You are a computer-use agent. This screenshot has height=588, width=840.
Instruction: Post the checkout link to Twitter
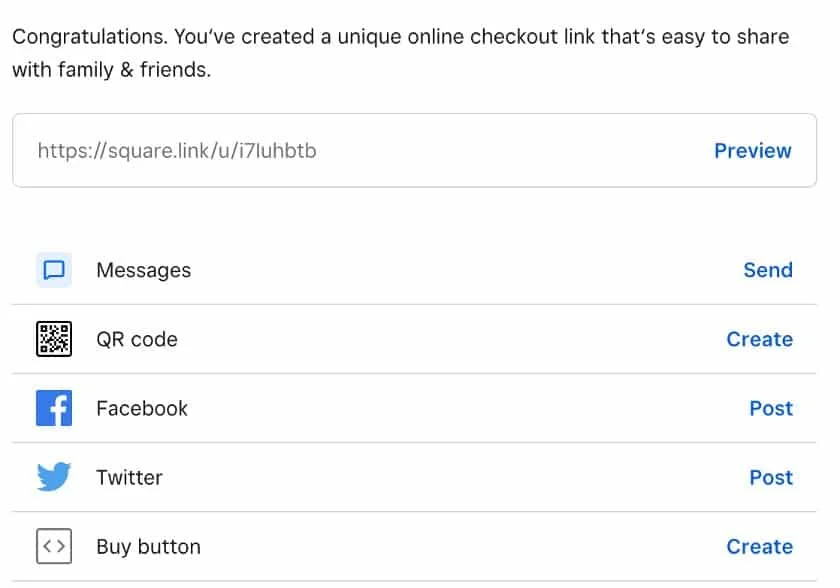[x=771, y=477]
